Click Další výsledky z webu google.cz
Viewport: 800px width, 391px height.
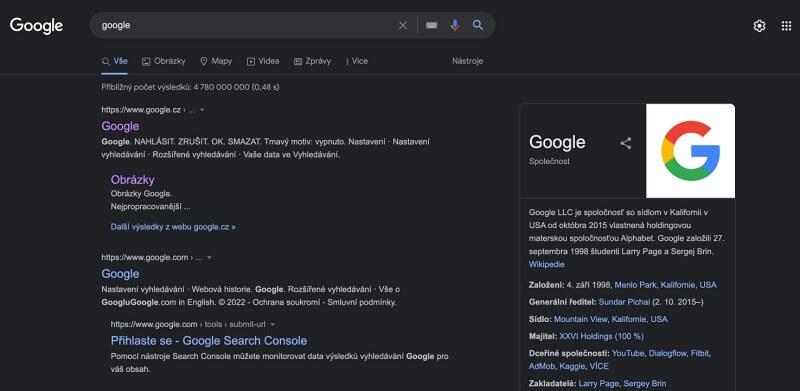[173, 227]
